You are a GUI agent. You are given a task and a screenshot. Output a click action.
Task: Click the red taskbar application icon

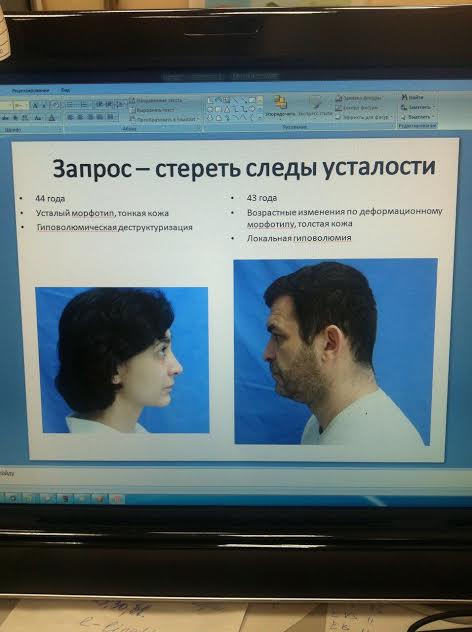pos(116,499)
